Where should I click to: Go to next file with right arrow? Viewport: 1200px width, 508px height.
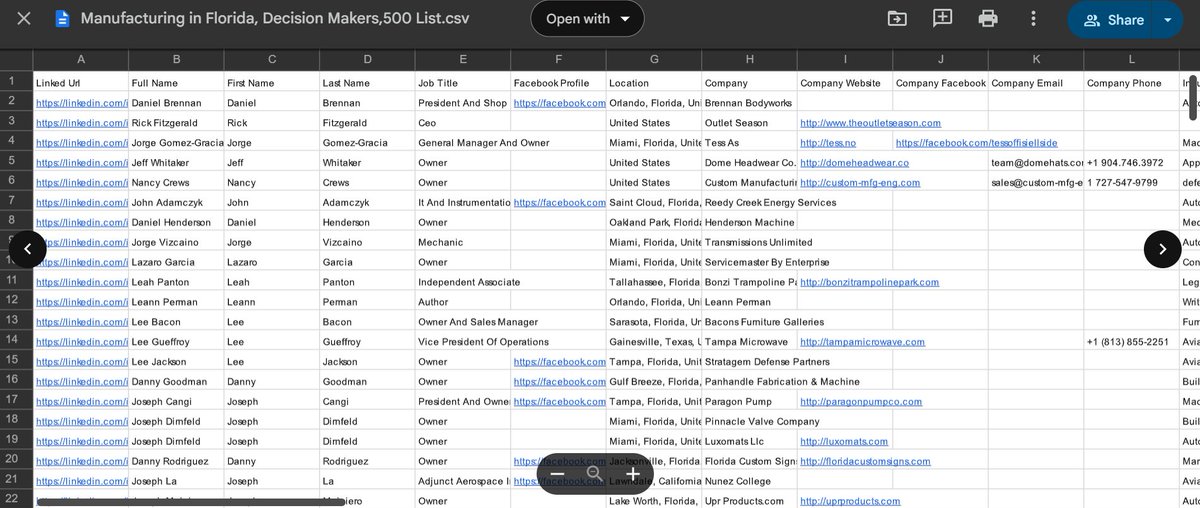[1162, 249]
